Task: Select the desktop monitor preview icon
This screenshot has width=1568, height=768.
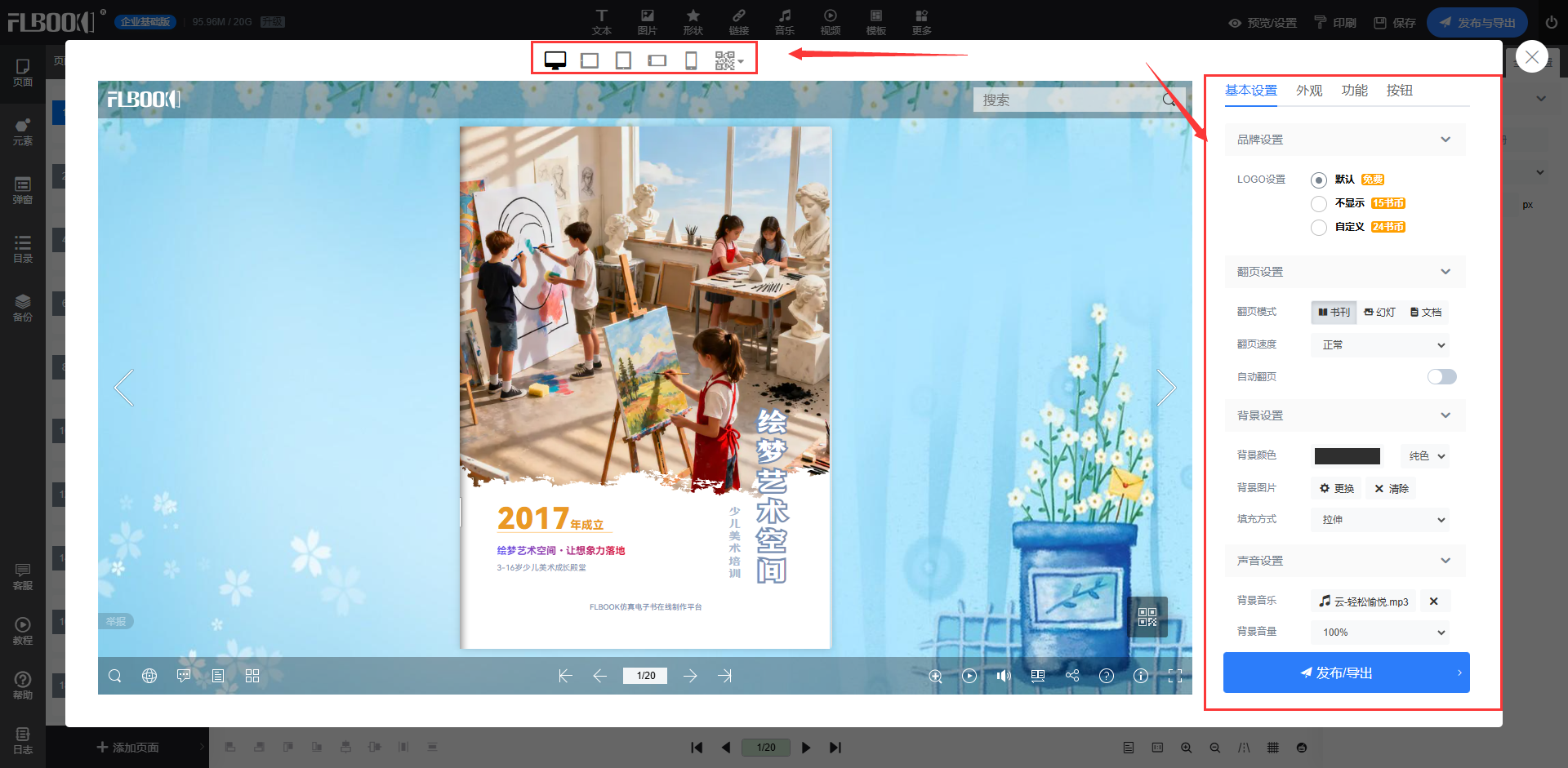Action: pyautogui.click(x=555, y=60)
